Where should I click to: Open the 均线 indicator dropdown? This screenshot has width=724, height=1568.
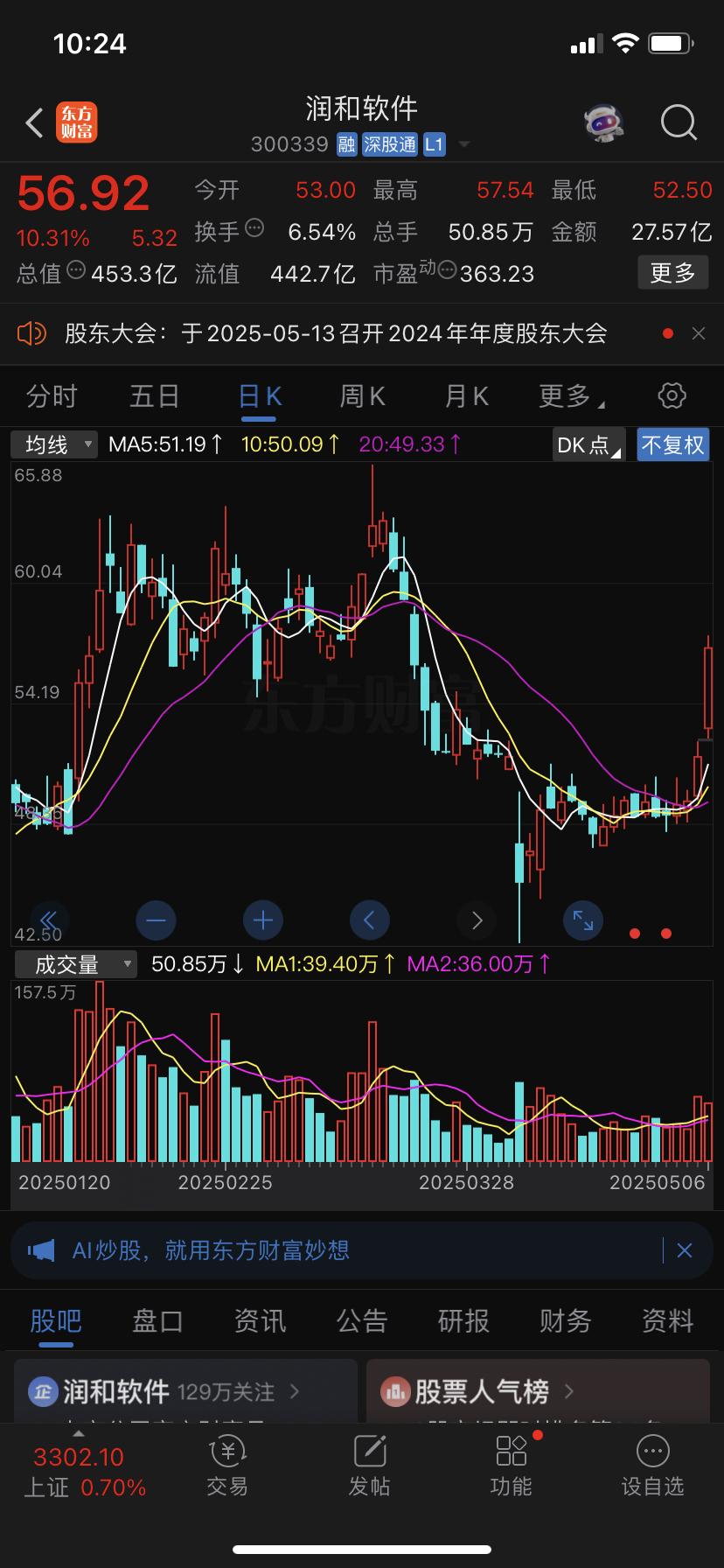coord(54,444)
